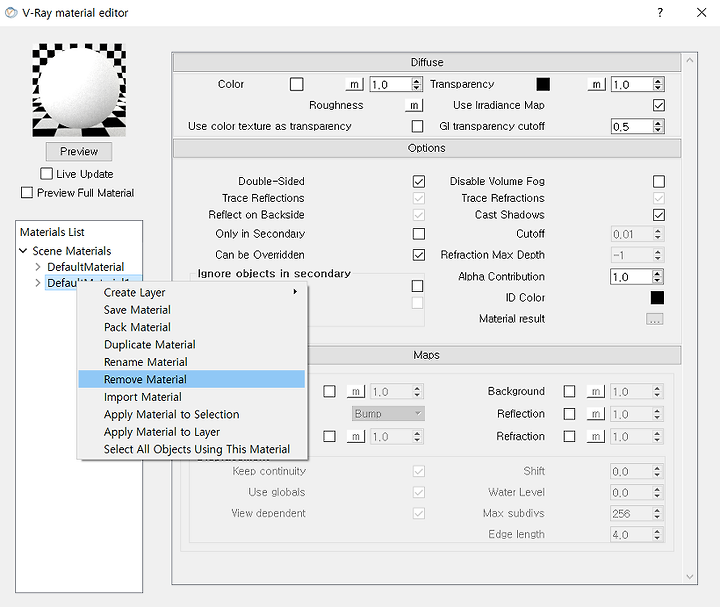Screen dimensions: 720x607
Task: Increment the Transparency multiplier spinner
Action: [658, 81]
